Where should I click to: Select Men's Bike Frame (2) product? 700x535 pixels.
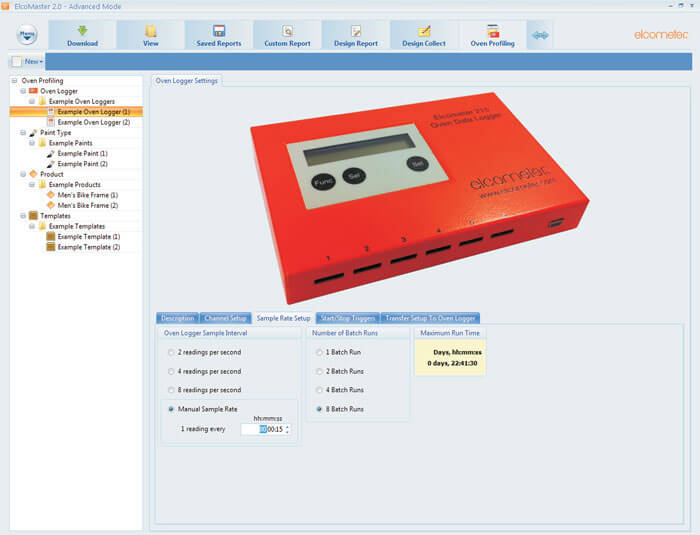point(87,205)
